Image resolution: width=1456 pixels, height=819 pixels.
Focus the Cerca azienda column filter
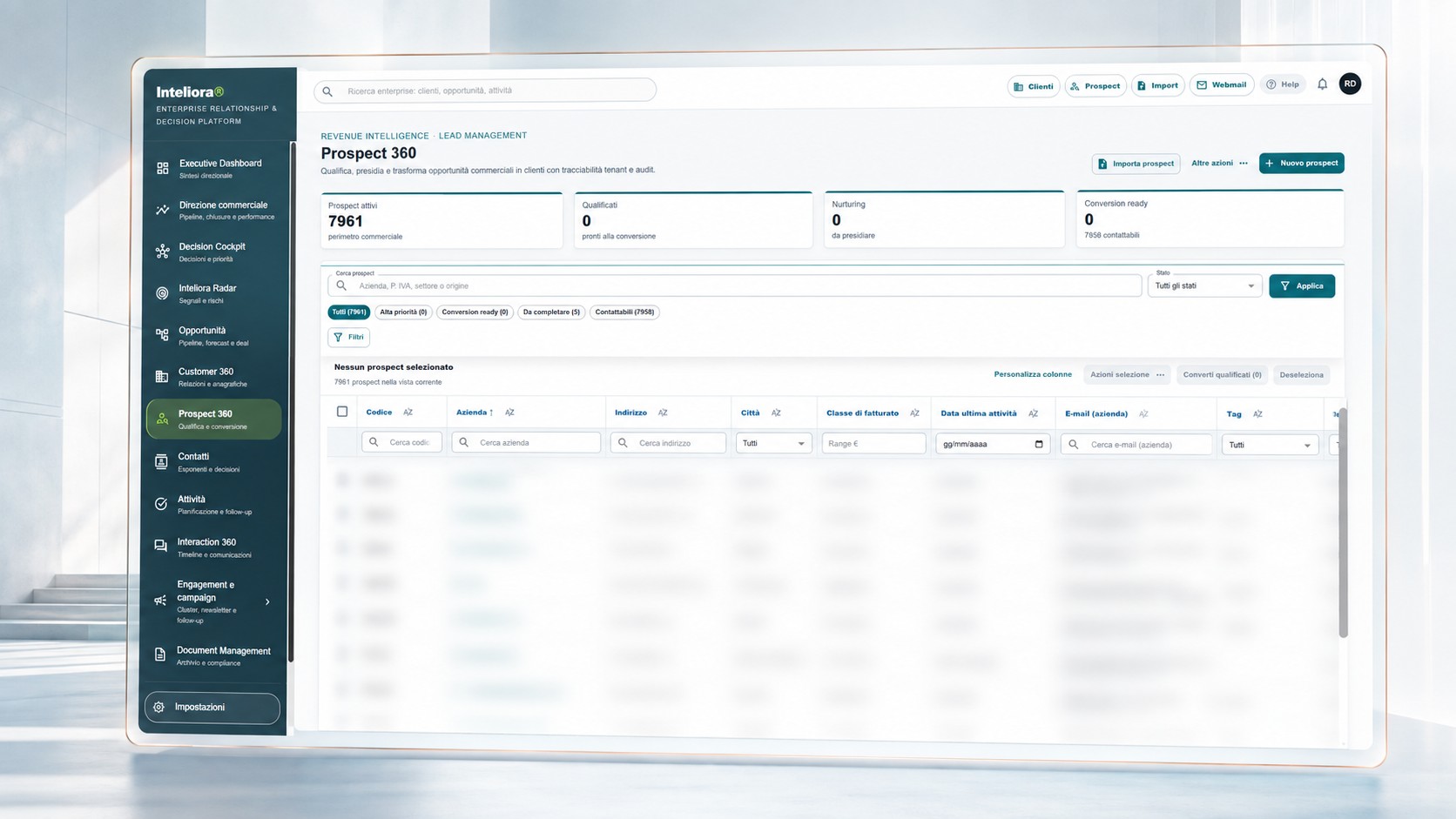pyautogui.click(x=526, y=442)
